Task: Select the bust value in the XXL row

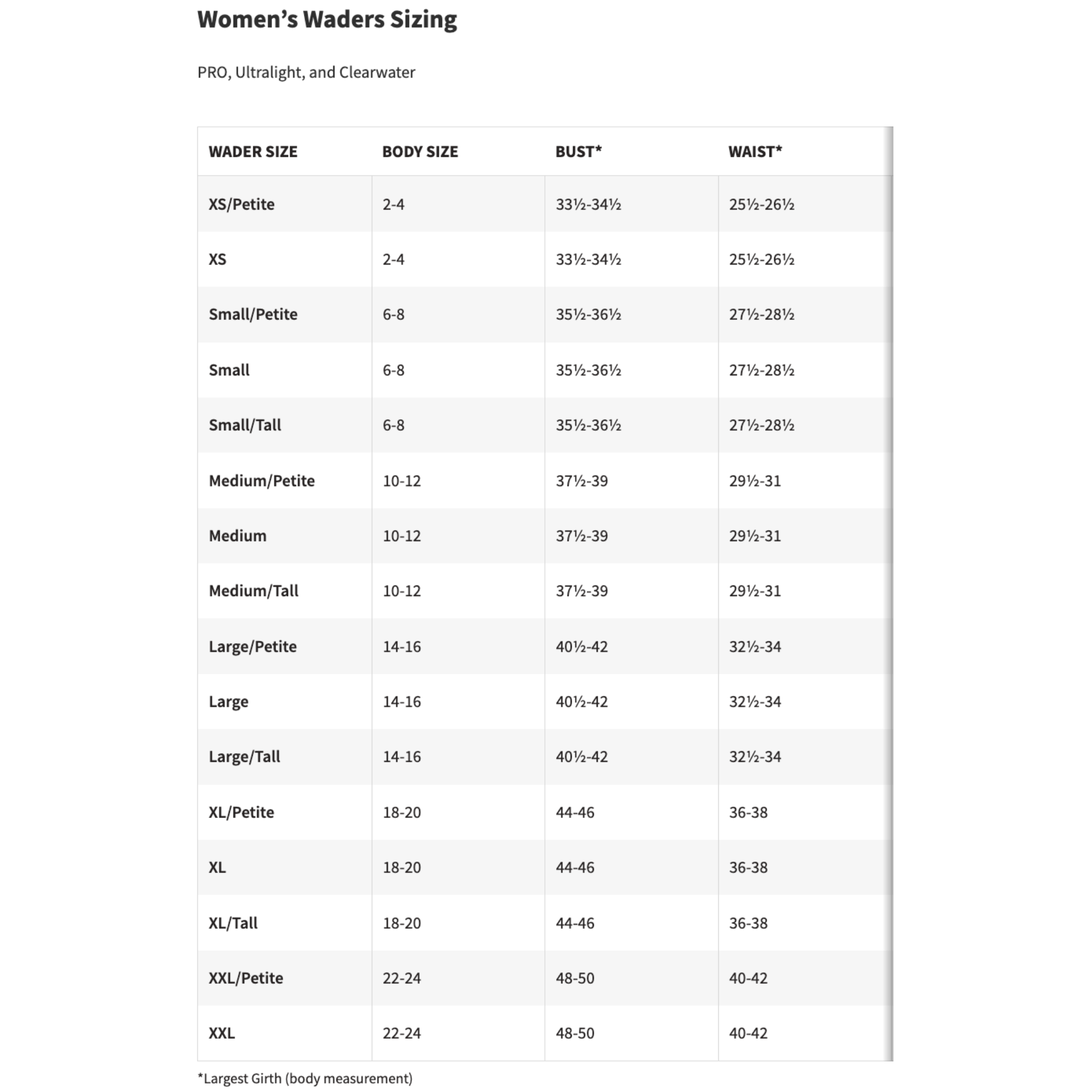Action: [575, 1033]
